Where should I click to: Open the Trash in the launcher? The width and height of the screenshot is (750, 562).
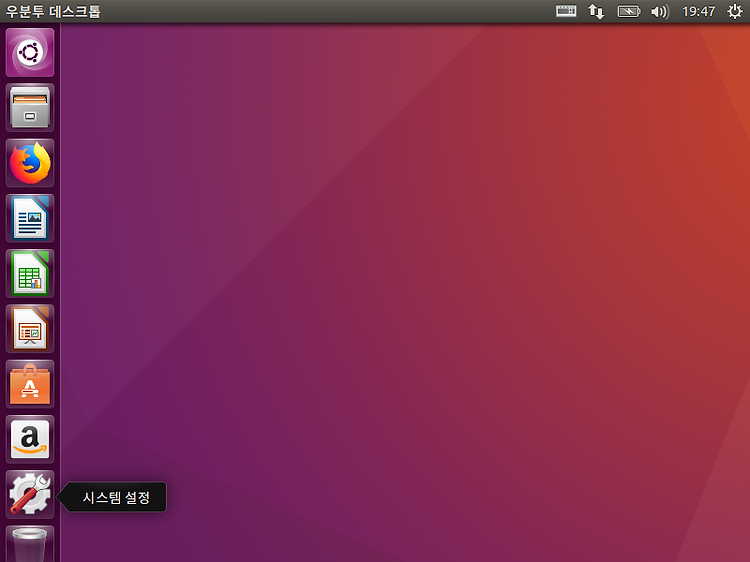click(x=30, y=544)
